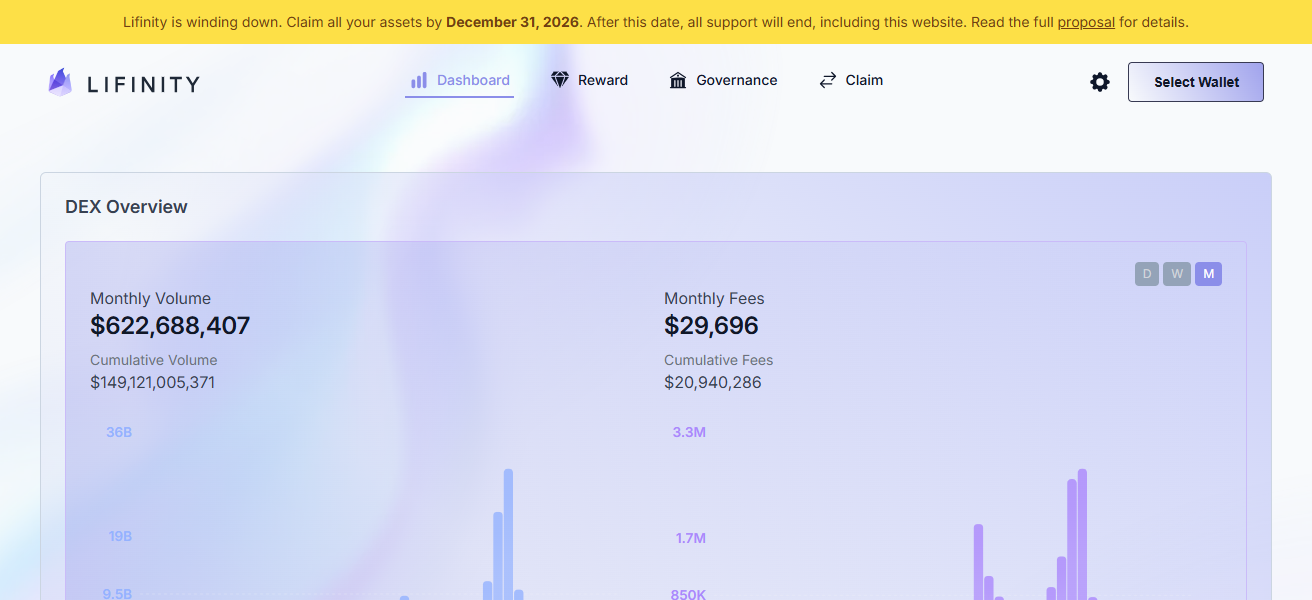Image resolution: width=1312 pixels, height=600 pixels.
Task: Click the Monthly Fees $29,696 value
Action: pos(711,326)
